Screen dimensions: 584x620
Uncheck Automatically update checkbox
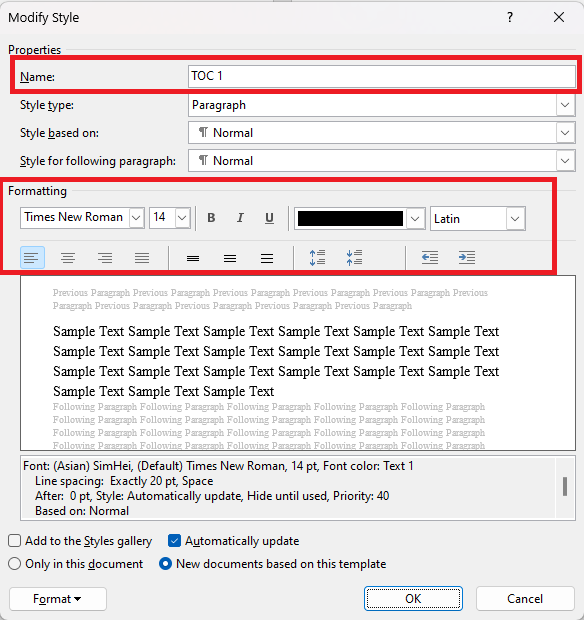click(174, 541)
